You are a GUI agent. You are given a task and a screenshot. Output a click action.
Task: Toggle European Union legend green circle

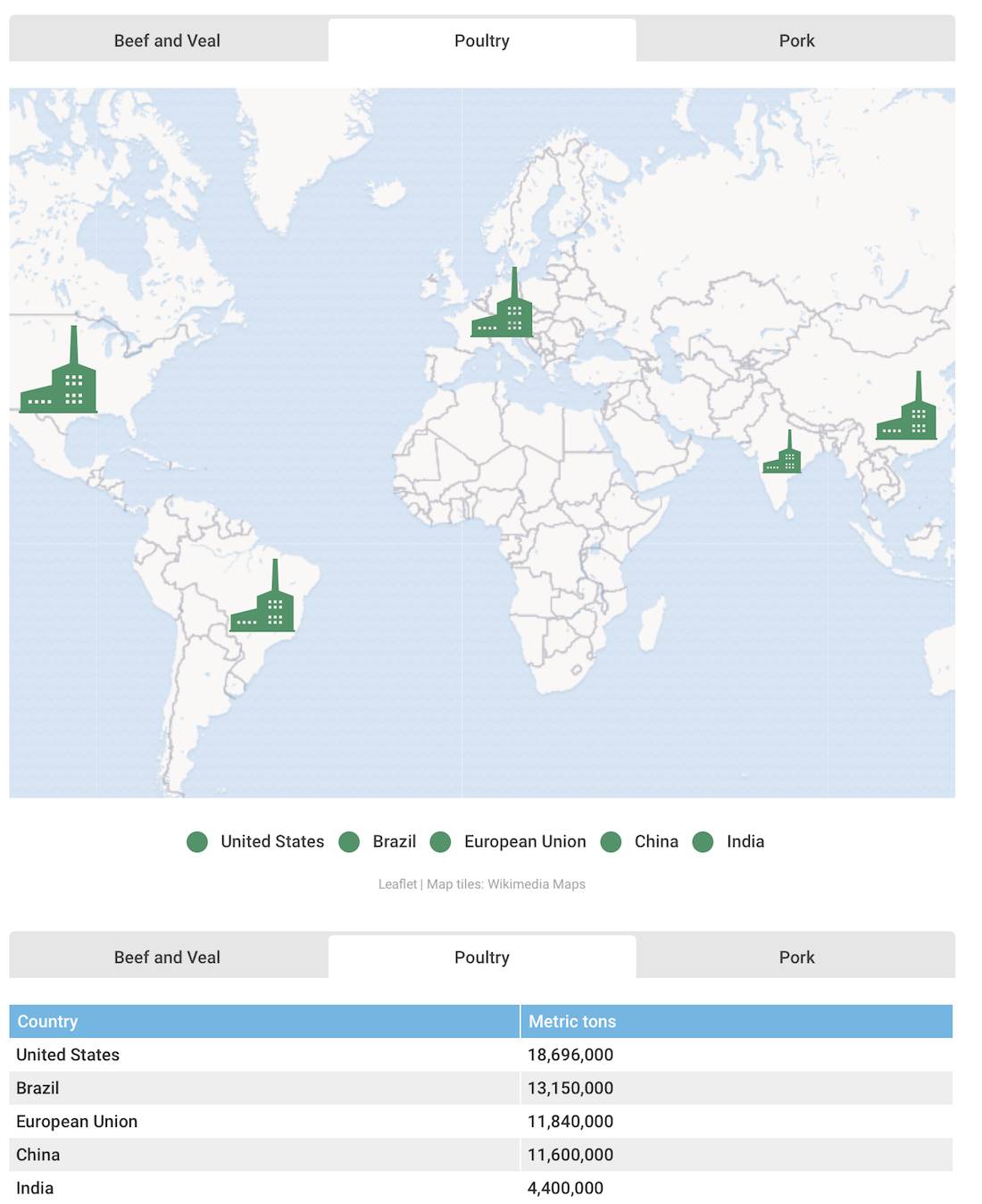pos(440,842)
